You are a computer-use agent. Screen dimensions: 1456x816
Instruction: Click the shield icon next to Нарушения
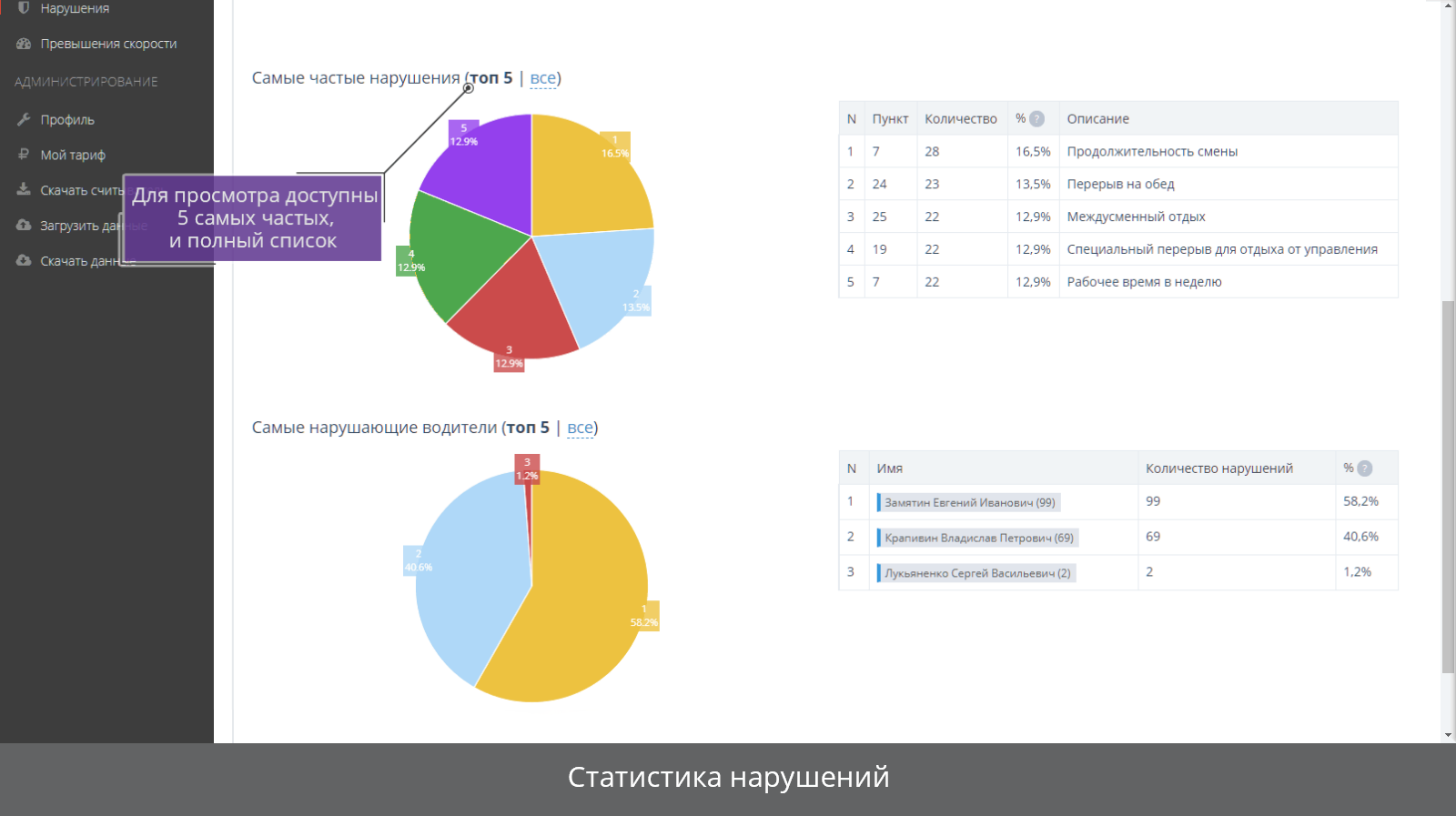24,7
